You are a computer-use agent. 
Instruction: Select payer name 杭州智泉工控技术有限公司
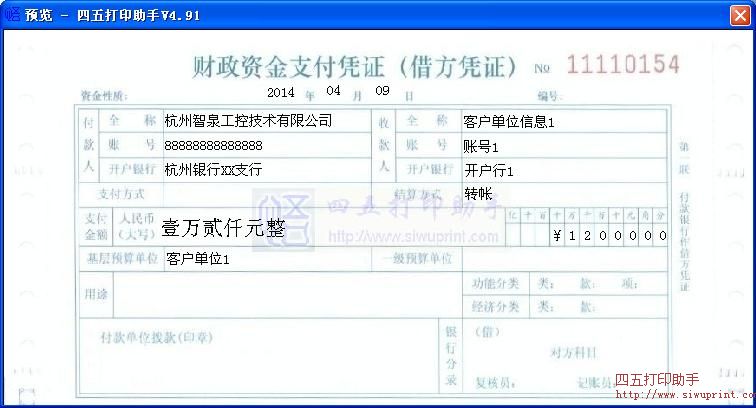click(x=248, y=121)
